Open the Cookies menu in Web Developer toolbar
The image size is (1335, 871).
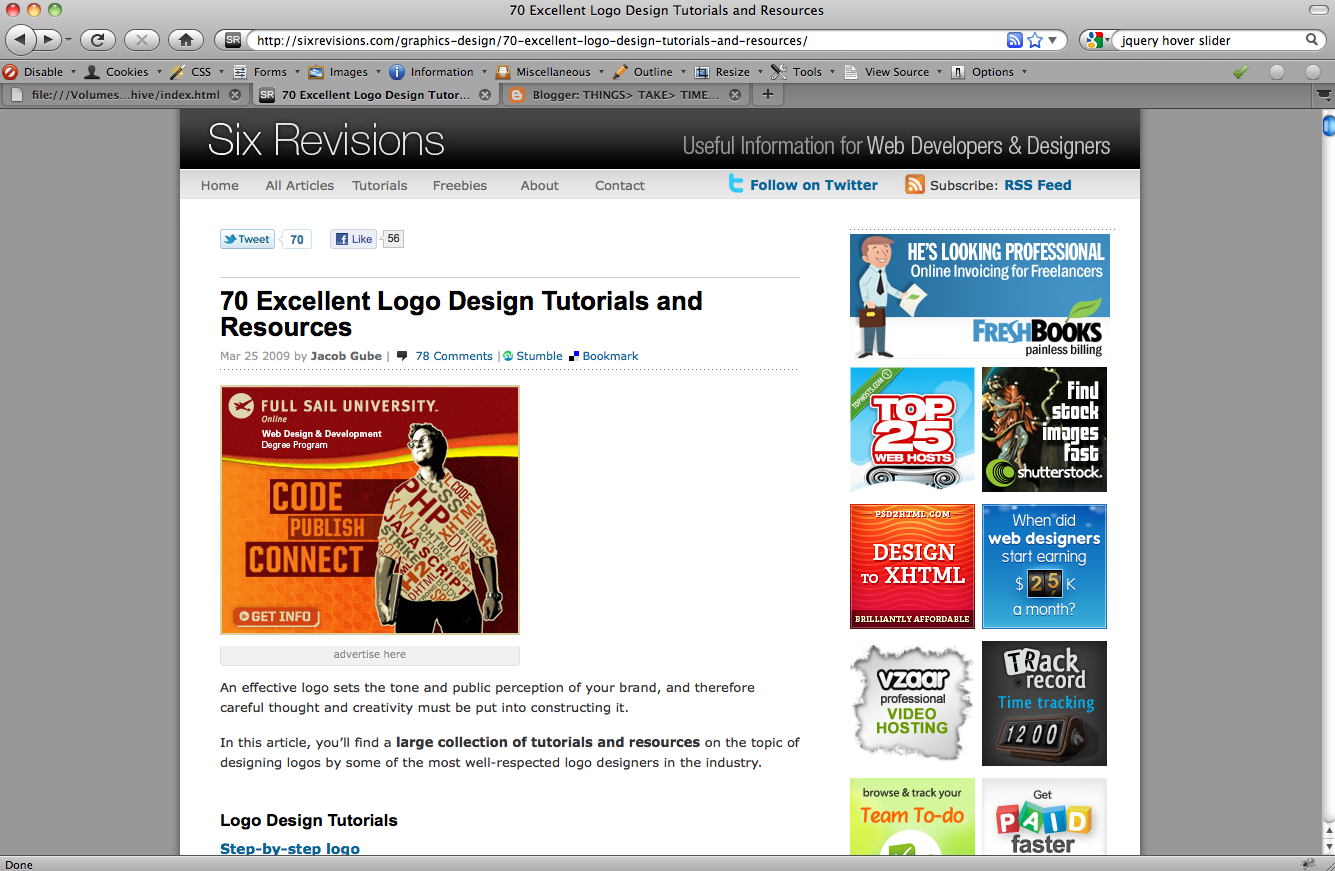tap(122, 71)
